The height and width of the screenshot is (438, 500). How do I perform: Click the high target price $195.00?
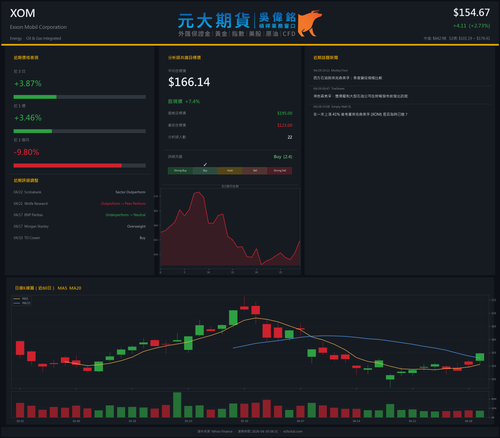point(285,113)
